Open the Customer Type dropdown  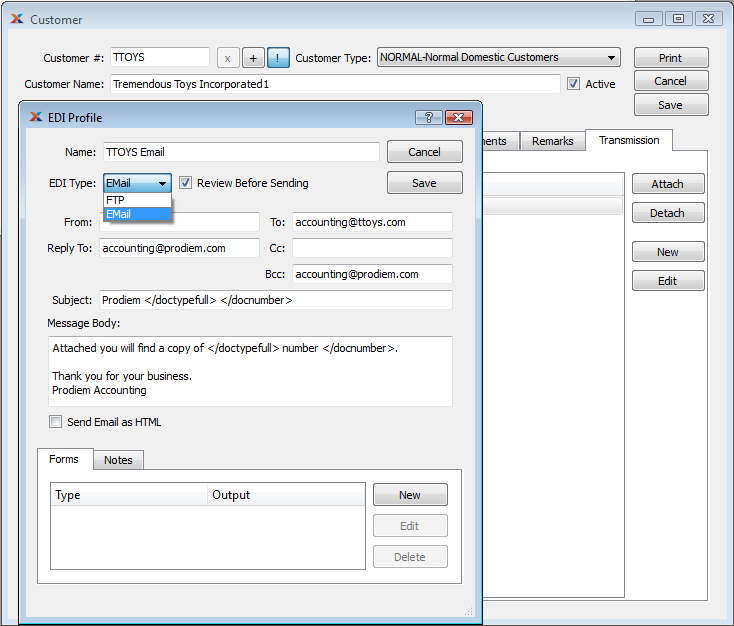coord(610,58)
